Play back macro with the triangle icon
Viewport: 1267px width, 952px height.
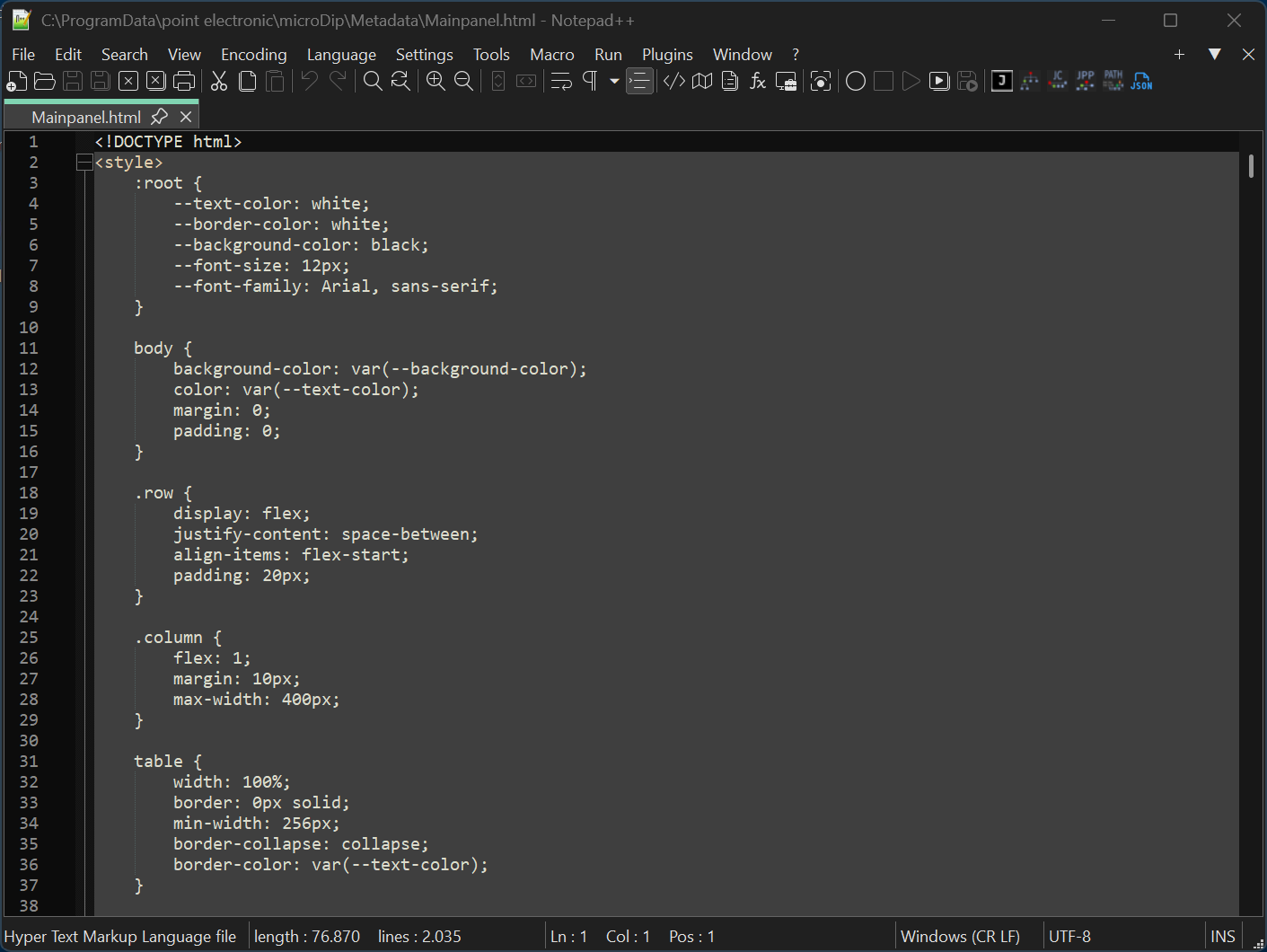(911, 82)
